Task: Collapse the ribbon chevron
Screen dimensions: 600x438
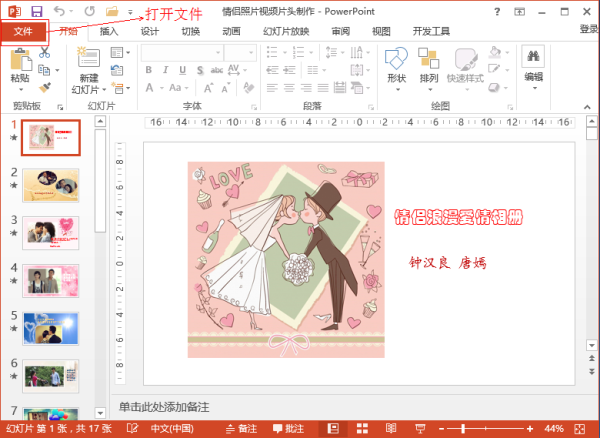Action: [x=587, y=107]
